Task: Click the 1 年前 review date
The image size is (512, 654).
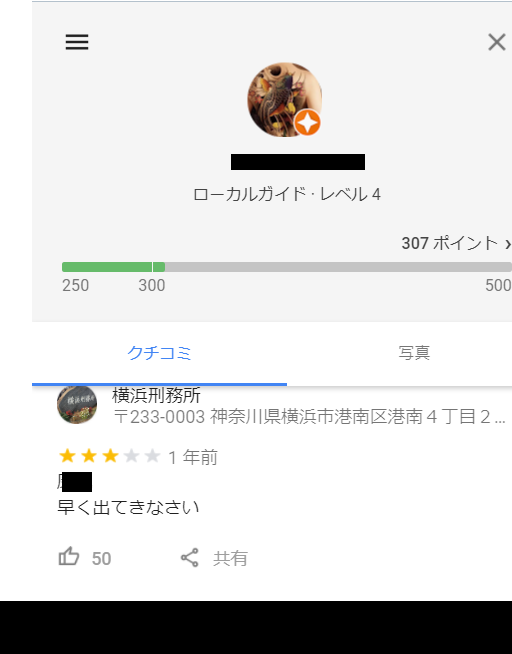Action: [x=193, y=458]
